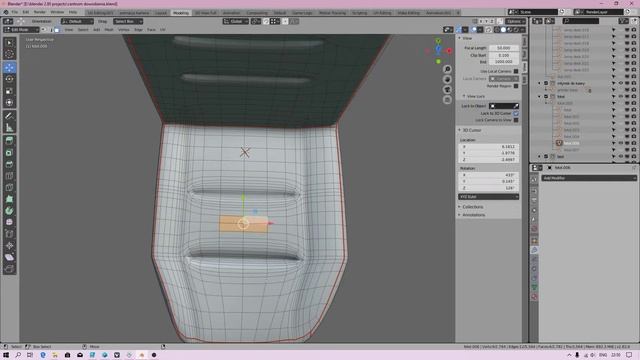Toggle Lock to 3D Cursor checkbox

[x=516, y=113]
